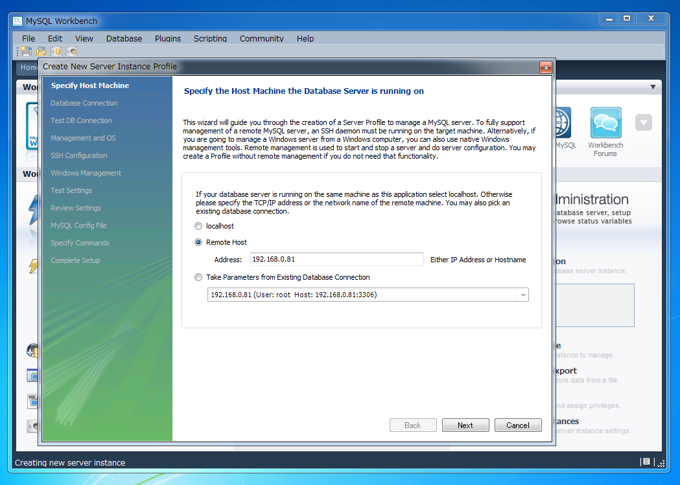Open the Scripting menu
Screen dimensions: 680x485
[210, 39]
